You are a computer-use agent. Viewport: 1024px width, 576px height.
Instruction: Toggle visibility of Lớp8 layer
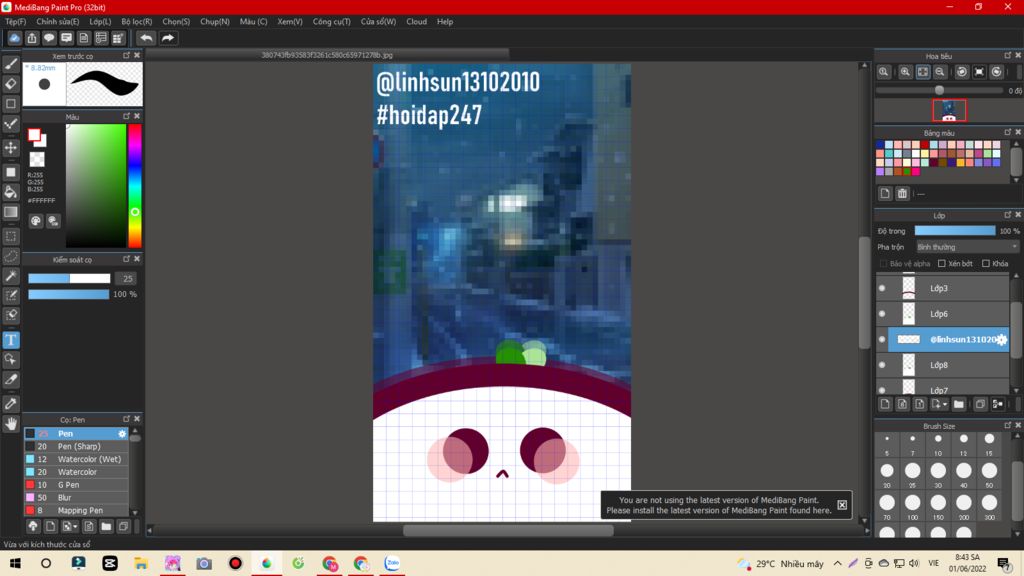click(882, 365)
